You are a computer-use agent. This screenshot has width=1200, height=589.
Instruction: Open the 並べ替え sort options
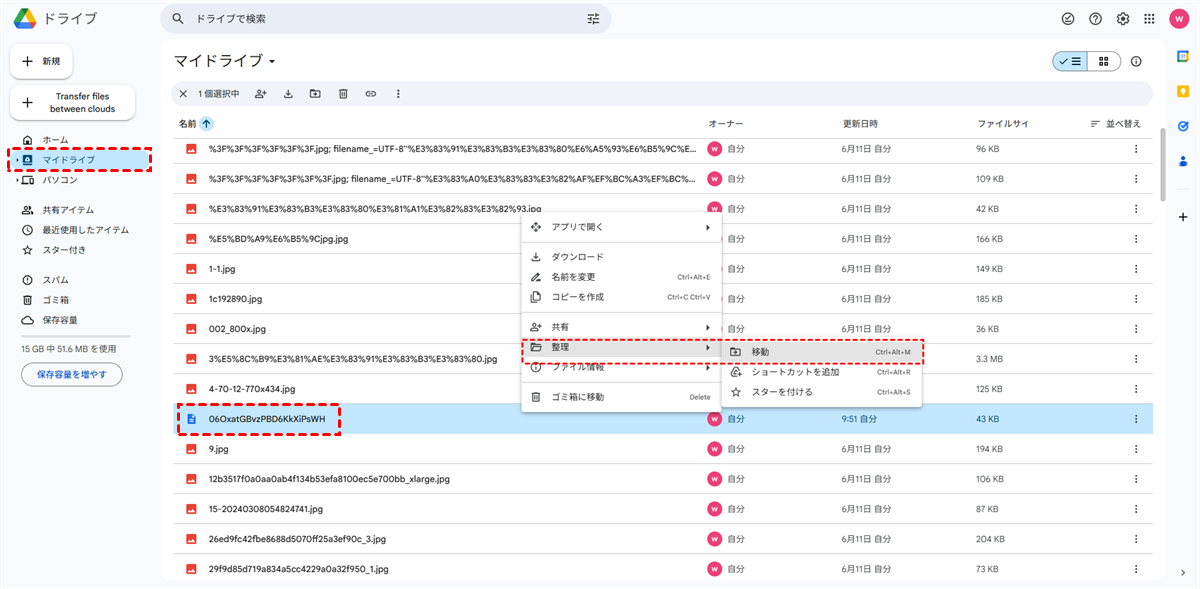pos(1115,124)
